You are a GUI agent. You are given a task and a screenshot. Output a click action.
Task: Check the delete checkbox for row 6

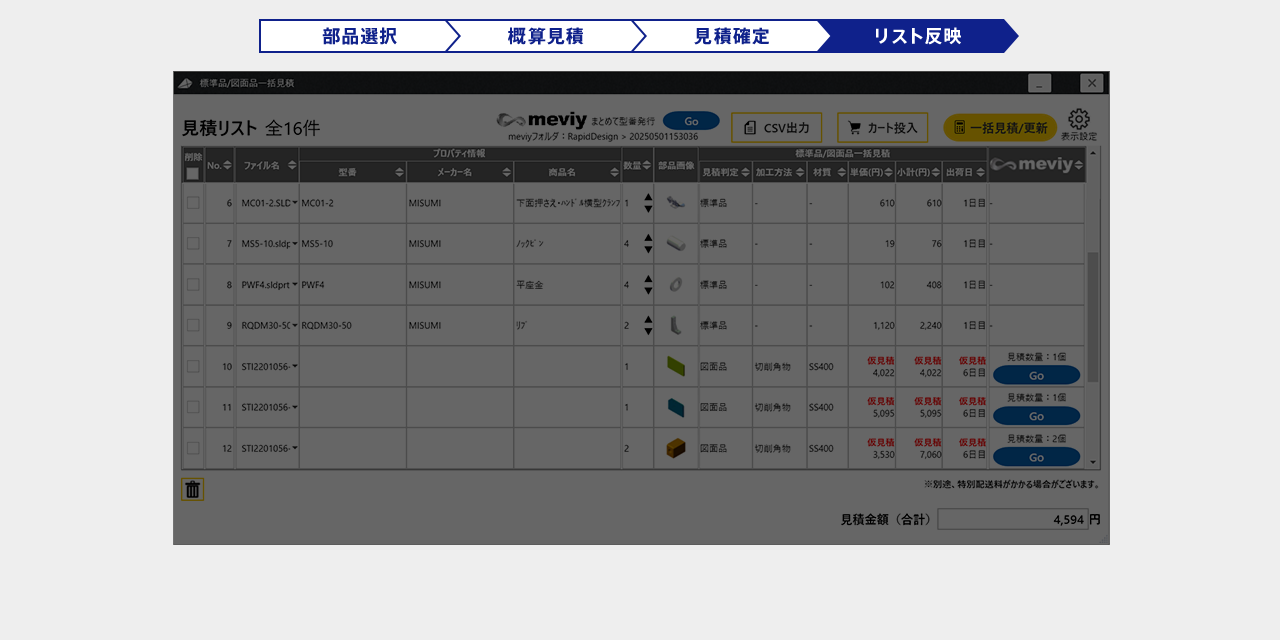click(x=193, y=203)
